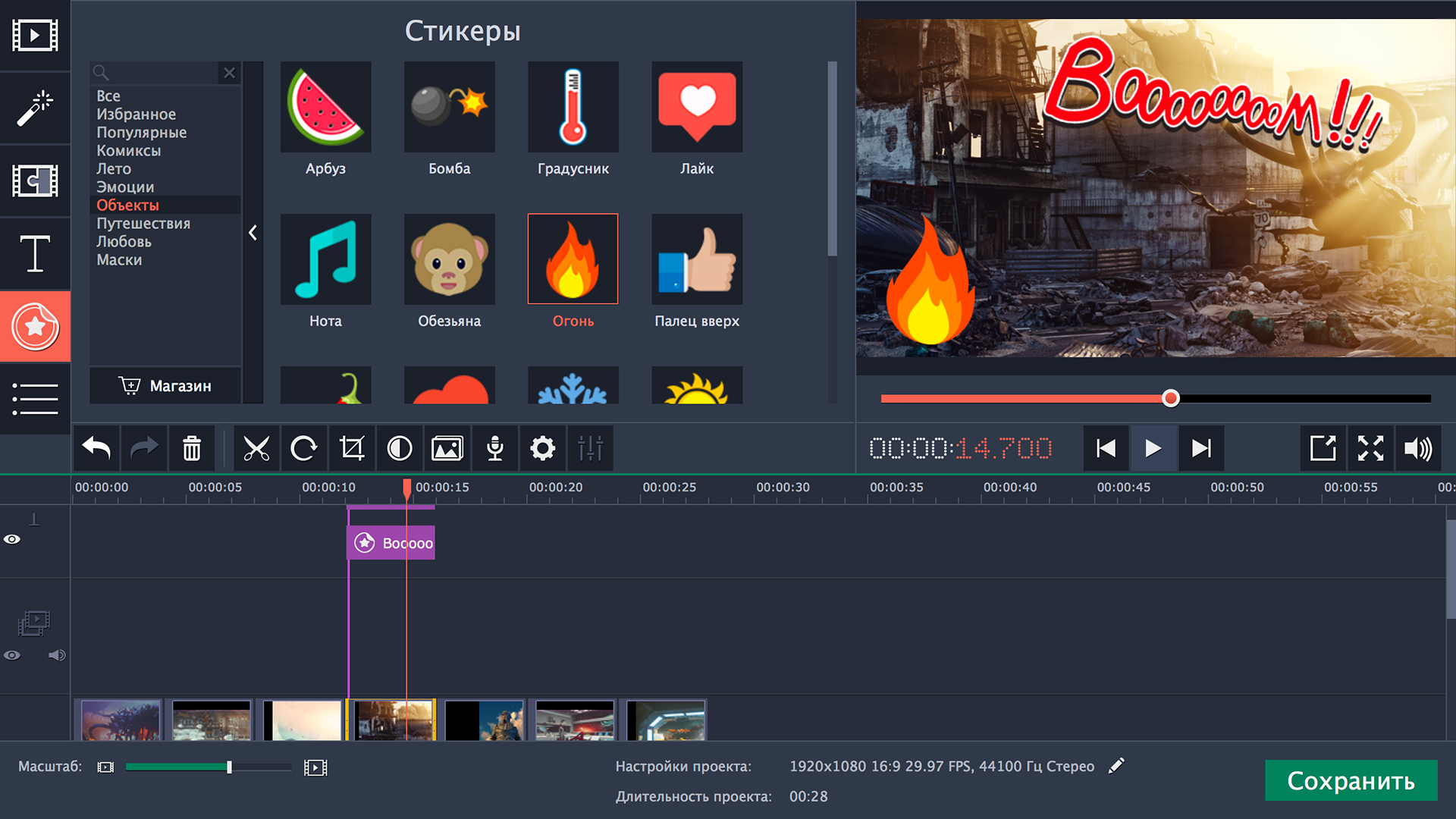Toggle title track visibility eye

[12, 539]
